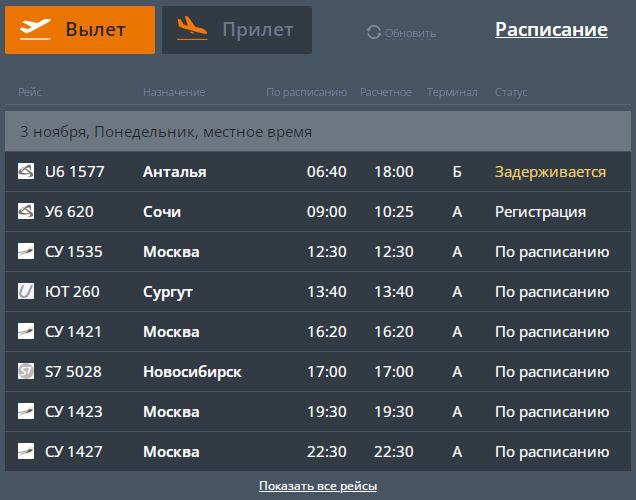Viewport: 636px width, 500px height.
Task: Click the Aeroflot logo next to СУ 1535
Action: click(26, 251)
